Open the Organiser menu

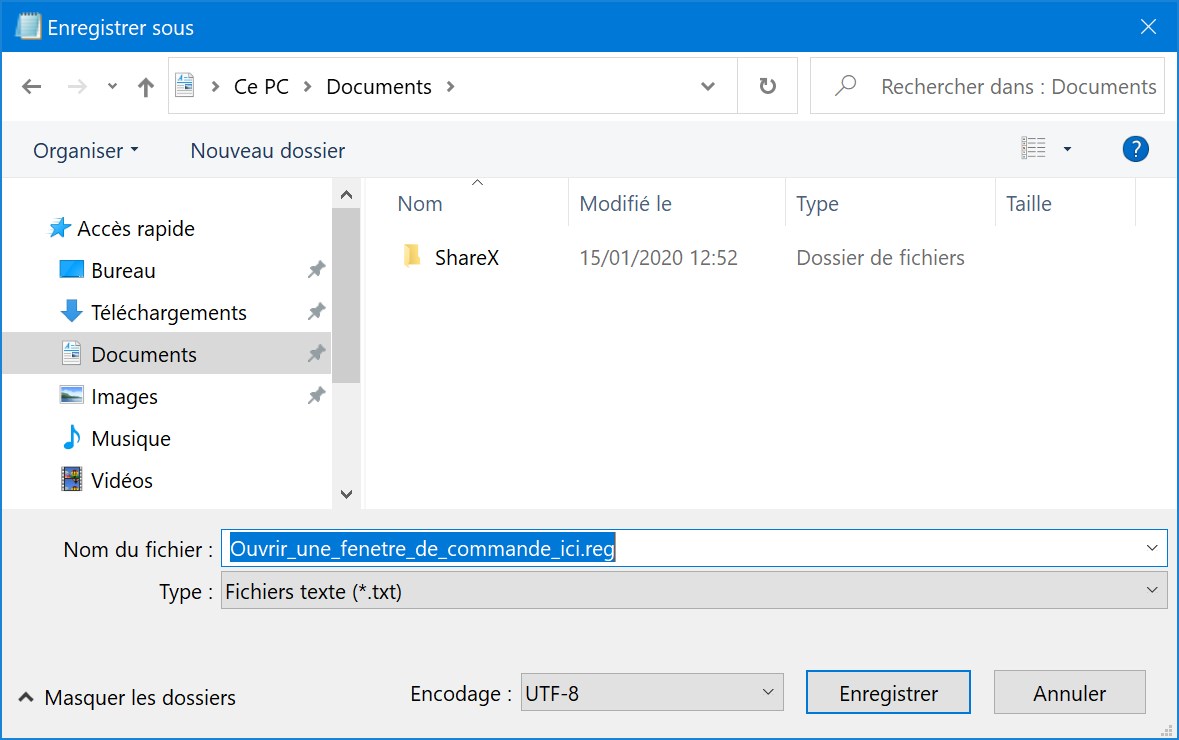[x=85, y=150]
